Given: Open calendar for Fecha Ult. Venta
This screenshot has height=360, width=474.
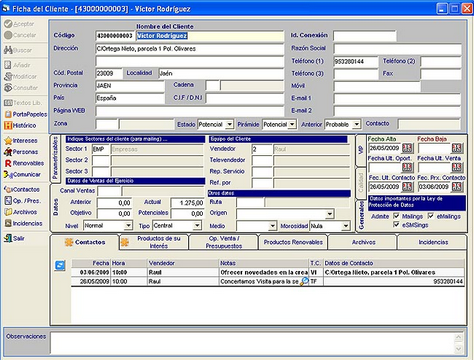Looking at the screenshot, I should point(457,167).
